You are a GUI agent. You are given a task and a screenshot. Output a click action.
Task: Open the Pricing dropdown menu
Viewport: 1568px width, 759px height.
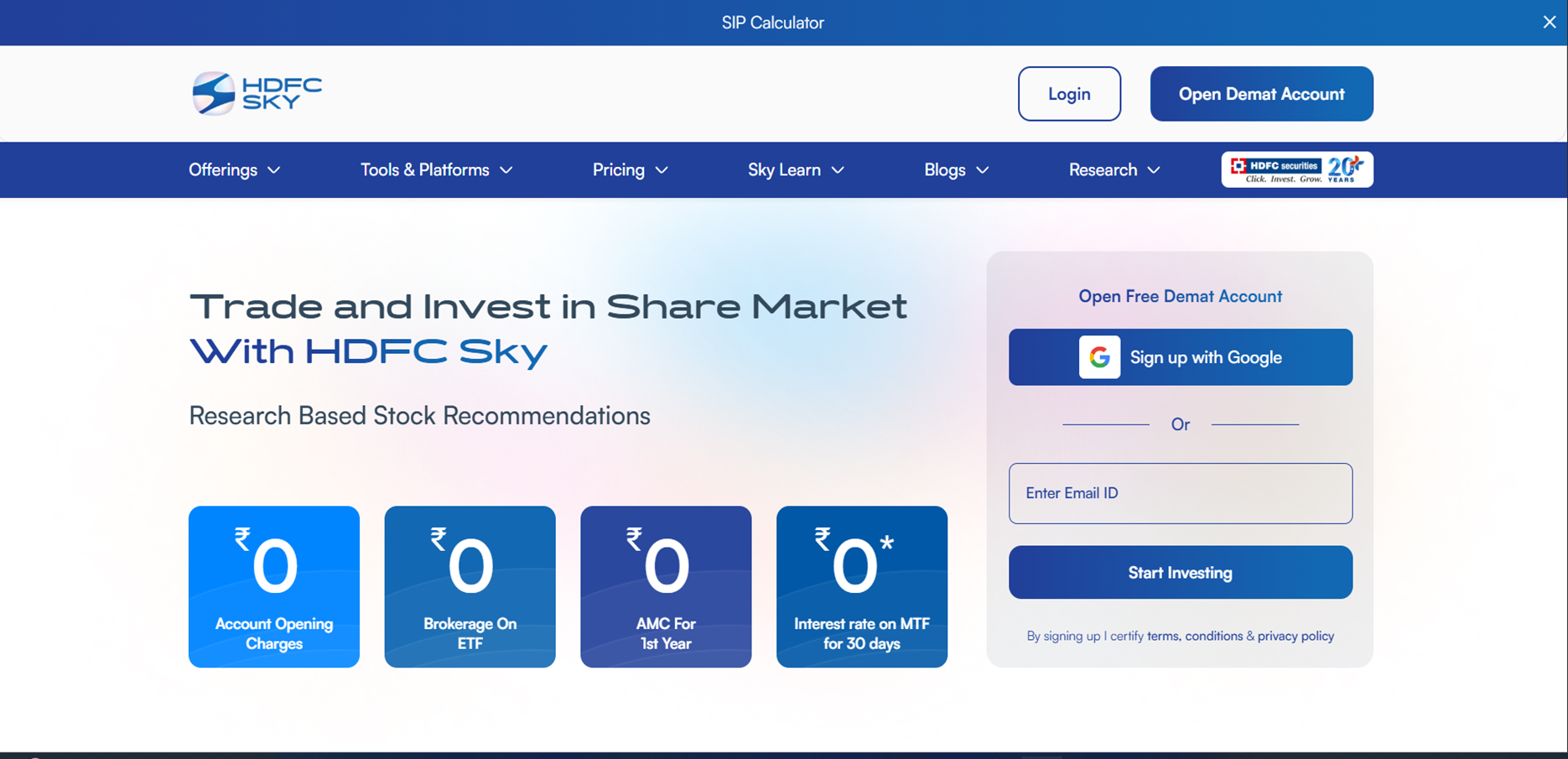630,170
